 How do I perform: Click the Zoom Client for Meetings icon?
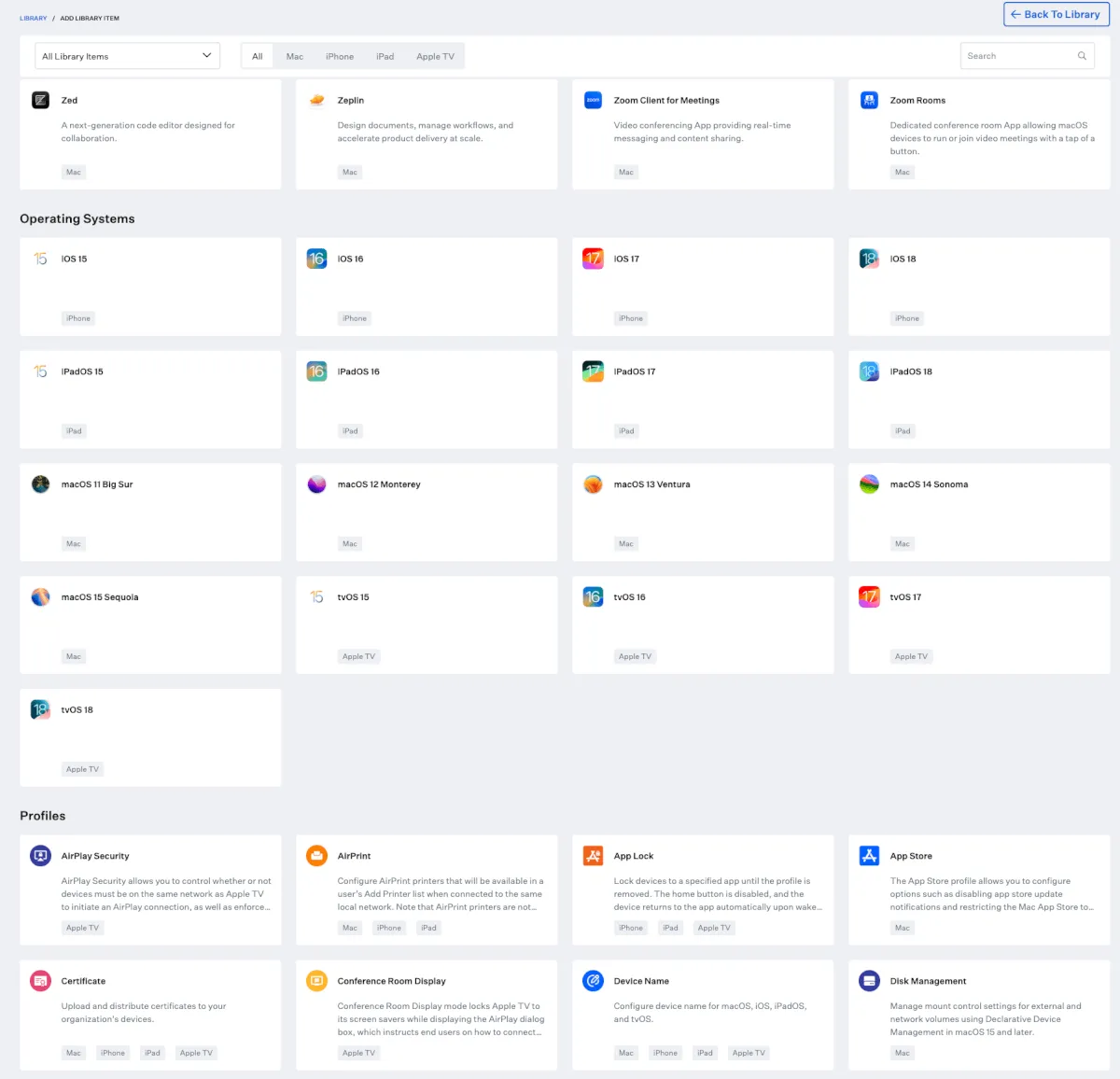click(x=593, y=101)
